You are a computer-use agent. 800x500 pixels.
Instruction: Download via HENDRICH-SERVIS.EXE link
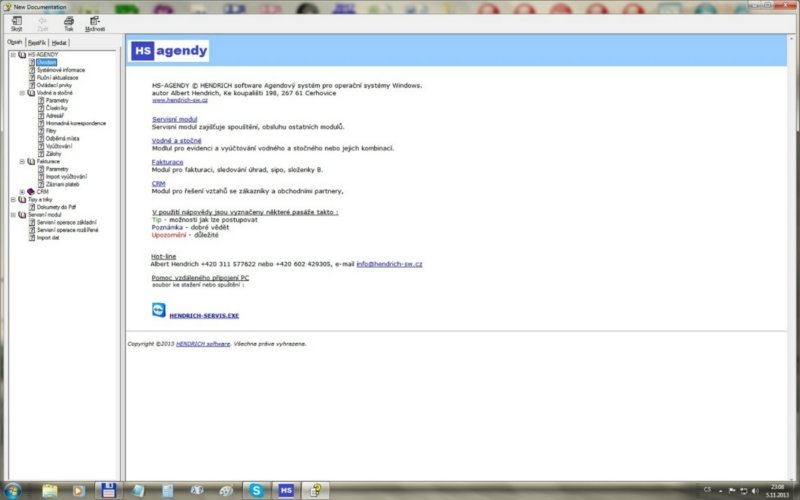point(204,315)
